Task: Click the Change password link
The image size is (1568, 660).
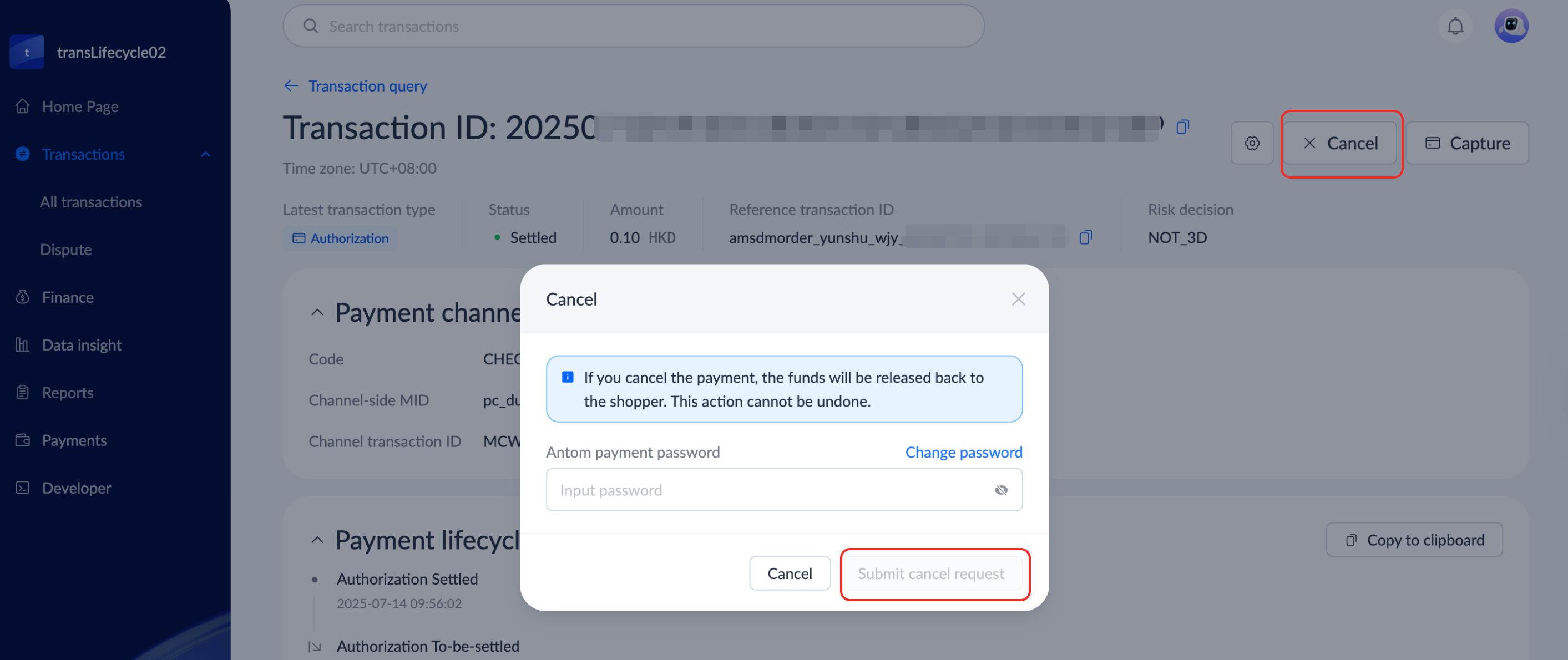Action: pos(963,452)
